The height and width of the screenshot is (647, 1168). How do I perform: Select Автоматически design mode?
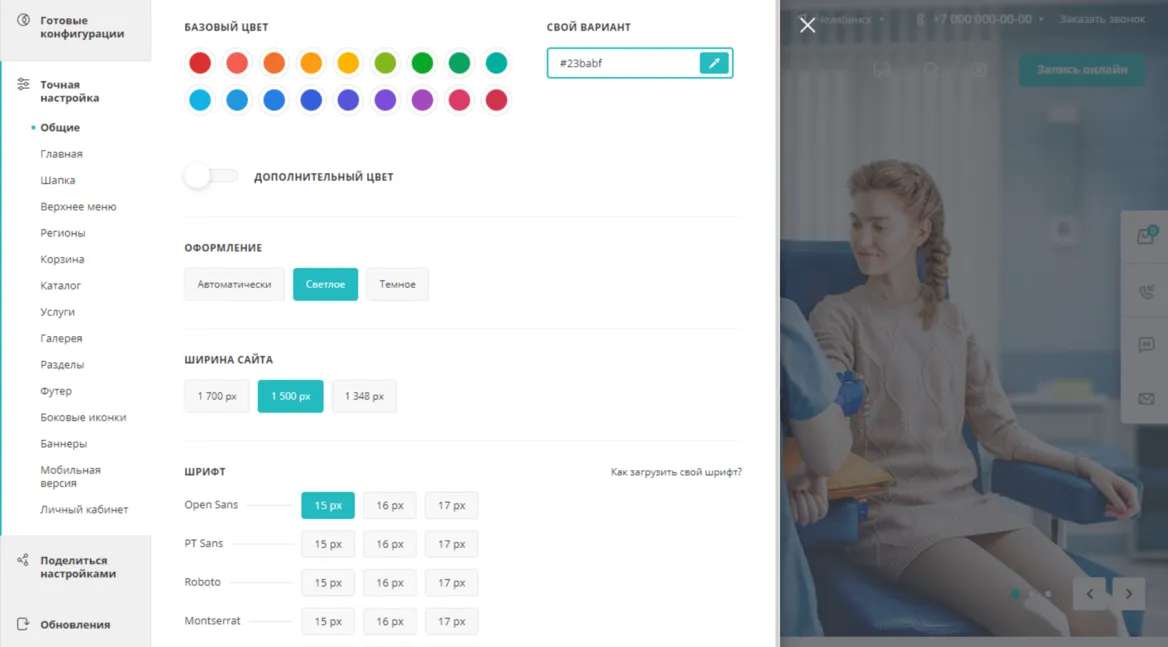tap(234, 284)
